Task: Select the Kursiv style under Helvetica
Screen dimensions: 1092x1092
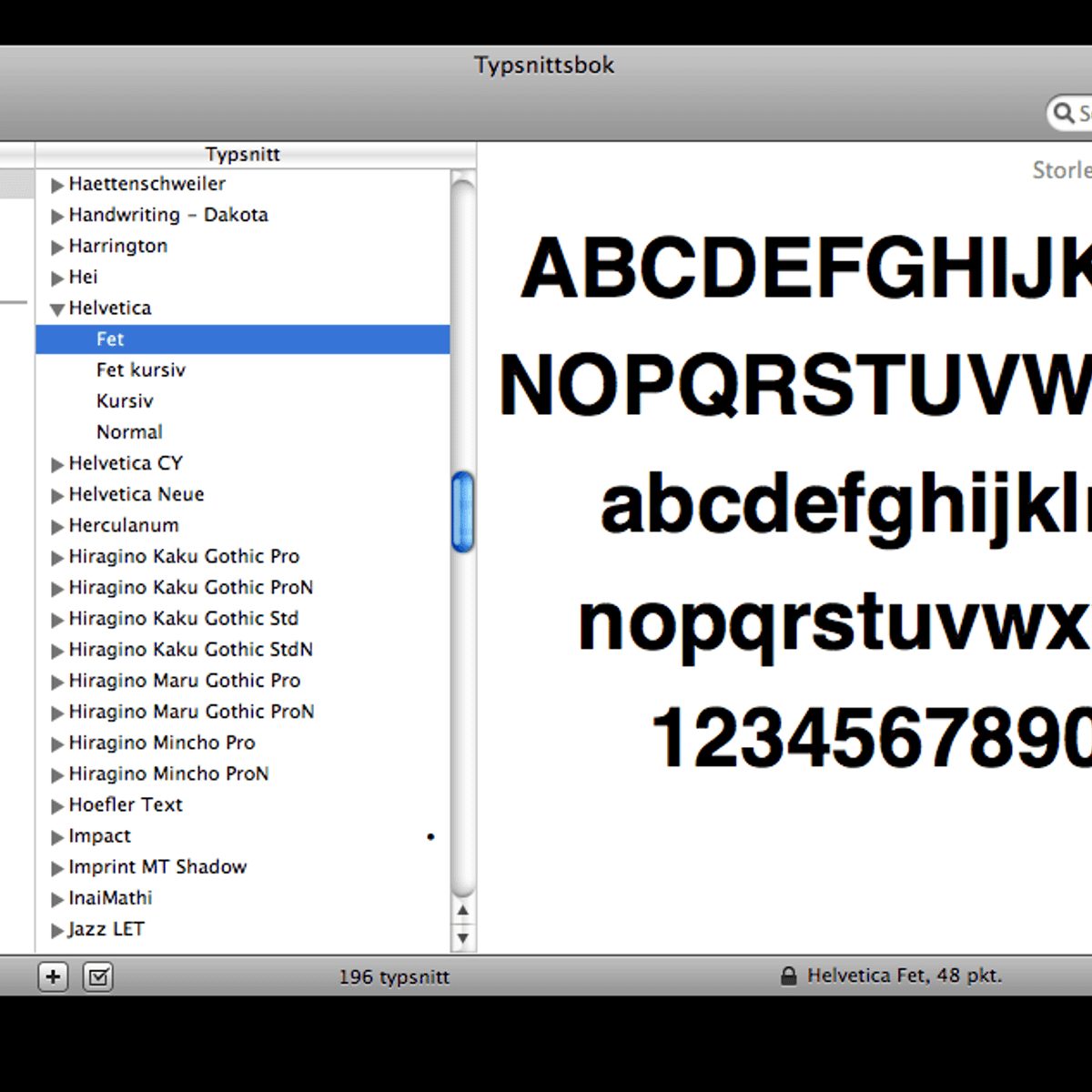Action: coord(125,400)
